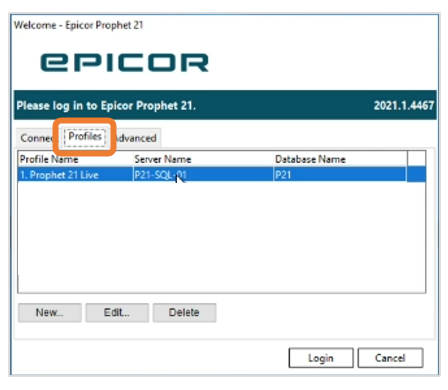Click Edit to modify the selected profile

117,313
